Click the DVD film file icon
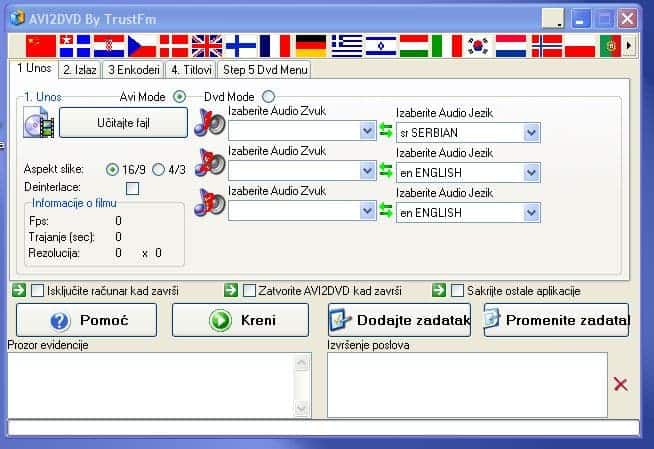Image resolution: width=654 pixels, height=449 pixels. click(39, 122)
